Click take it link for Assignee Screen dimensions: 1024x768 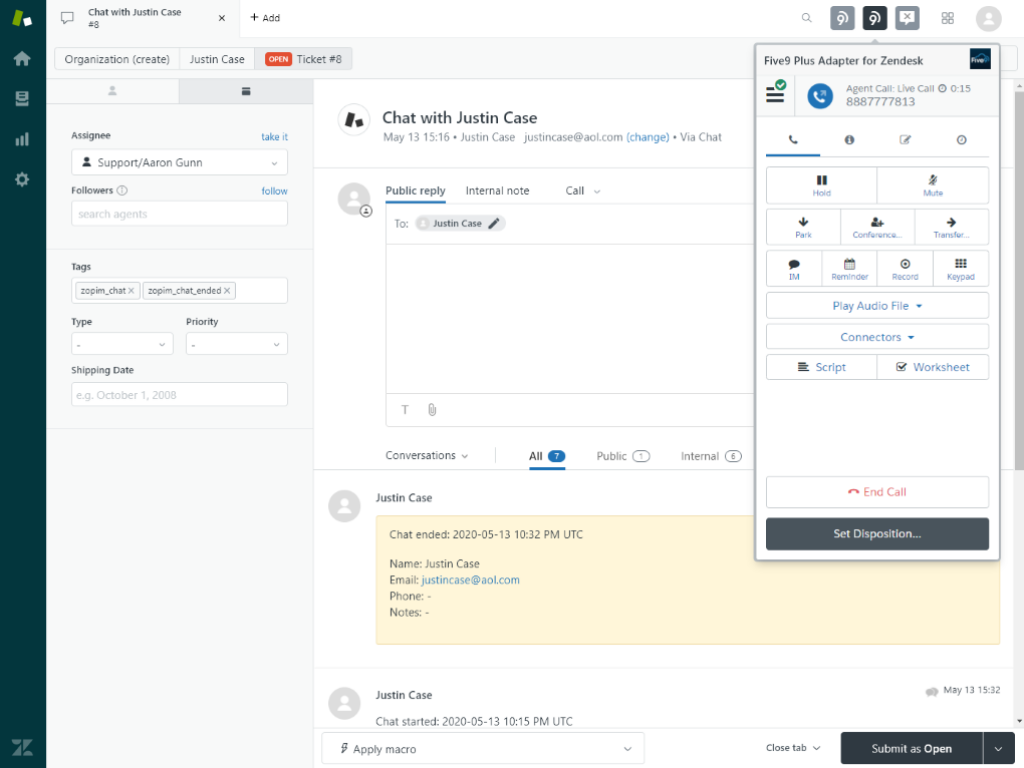pyautogui.click(x=274, y=136)
